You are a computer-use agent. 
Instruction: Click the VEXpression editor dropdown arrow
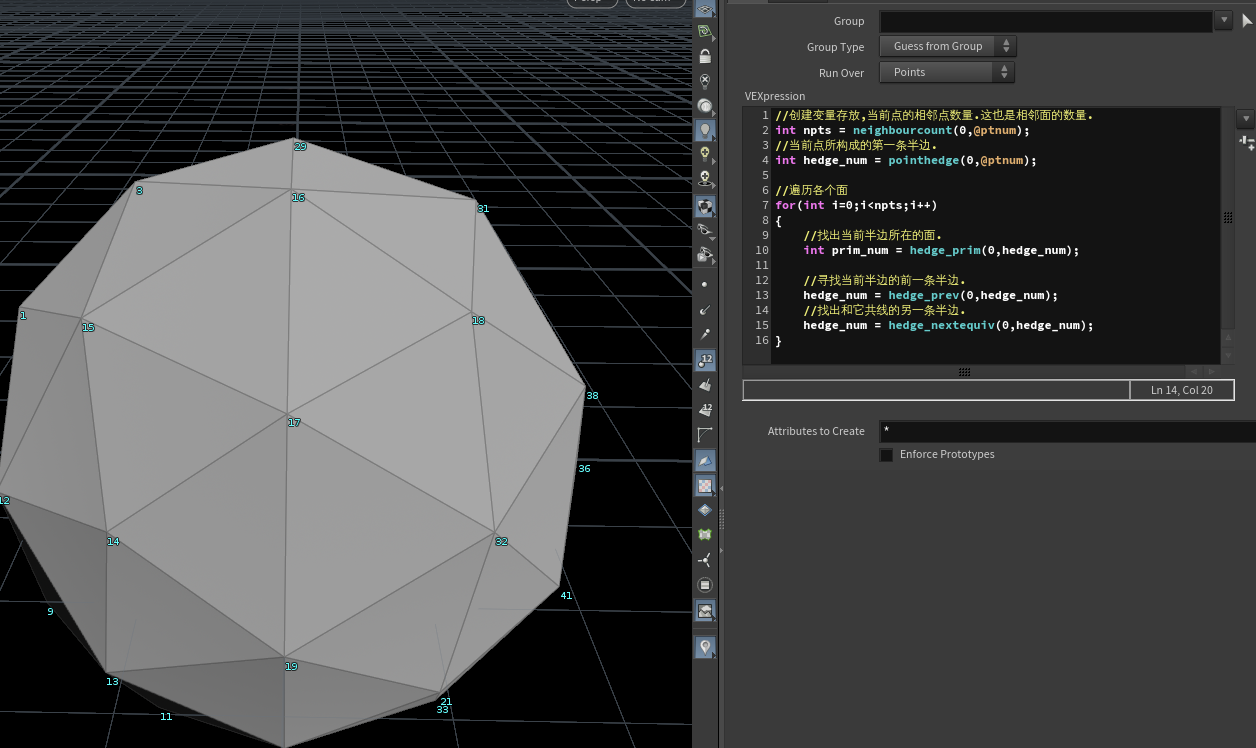1246,119
